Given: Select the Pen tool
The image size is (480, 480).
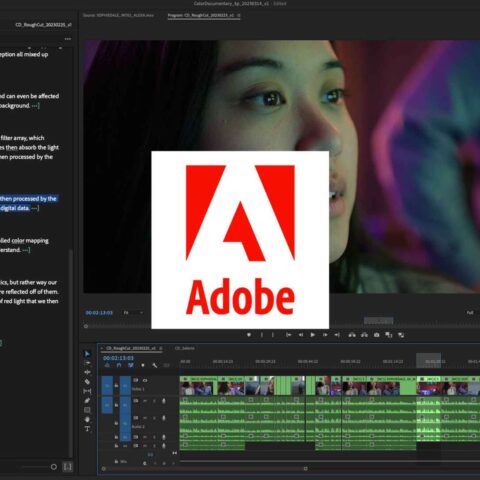Looking at the screenshot, I should [87, 401].
